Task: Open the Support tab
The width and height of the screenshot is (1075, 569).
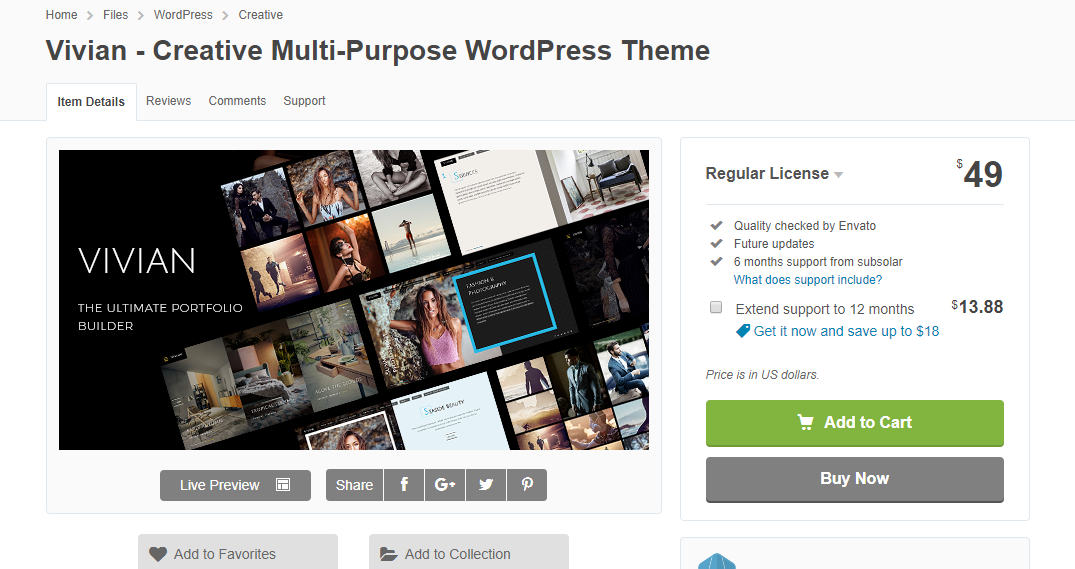Action: tap(304, 101)
